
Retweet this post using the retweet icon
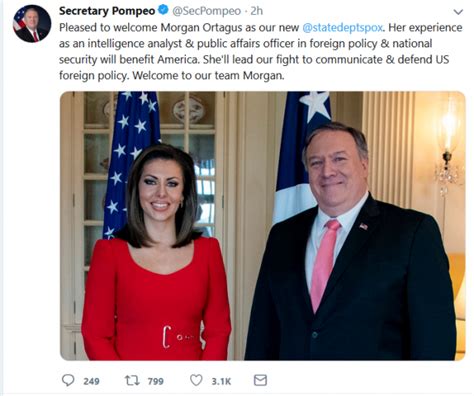[x=132, y=380]
